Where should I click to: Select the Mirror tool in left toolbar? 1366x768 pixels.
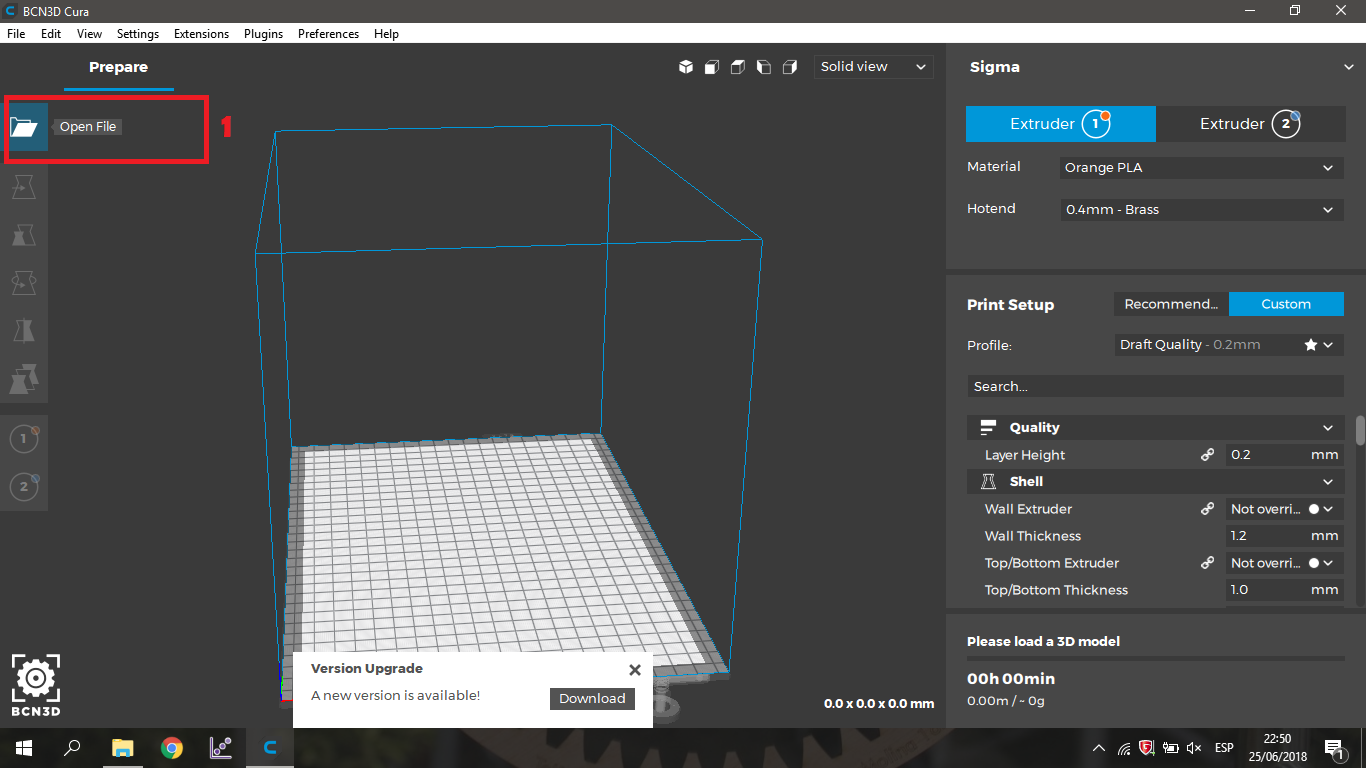24,331
